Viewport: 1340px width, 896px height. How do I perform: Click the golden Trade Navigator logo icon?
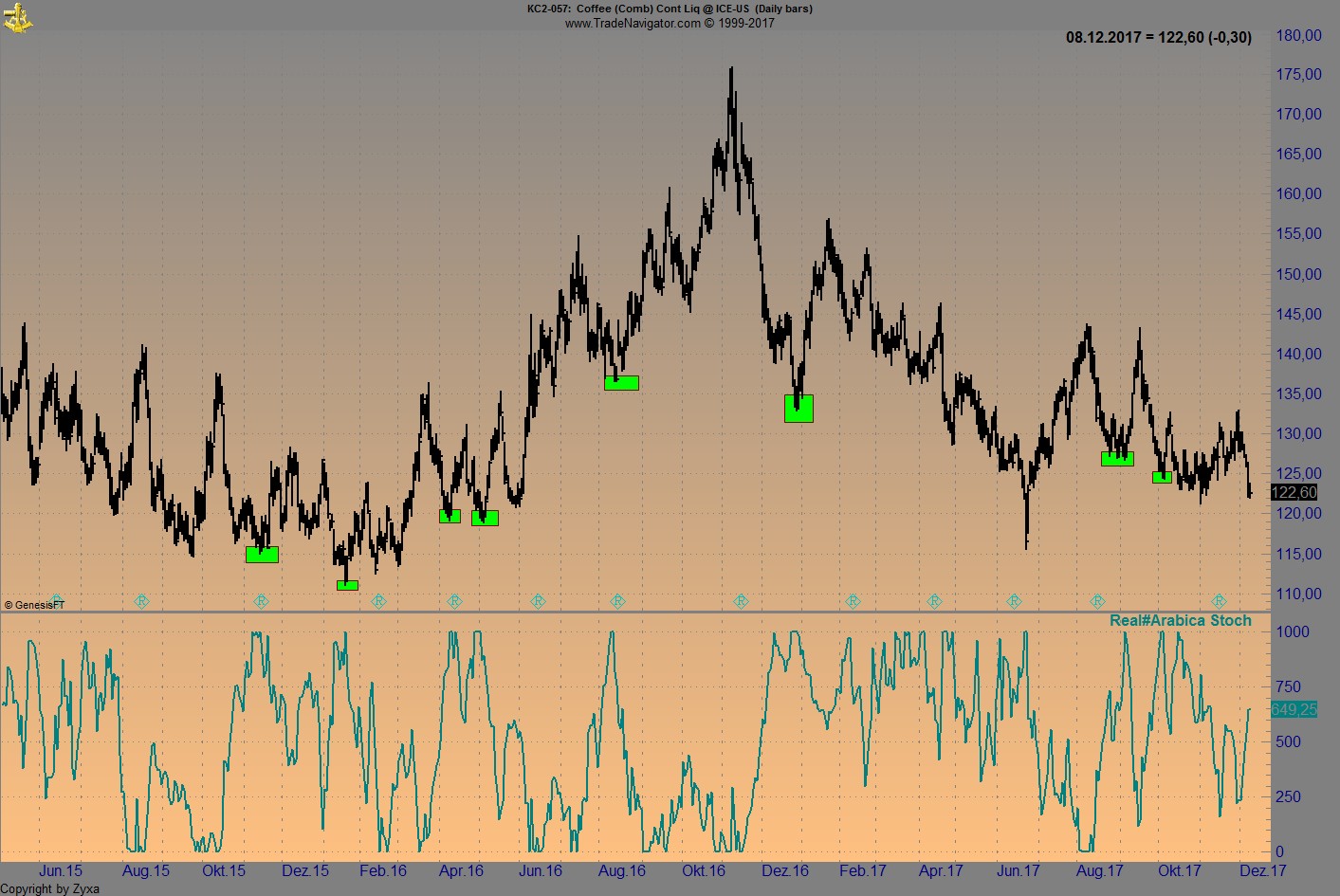click(17, 16)
